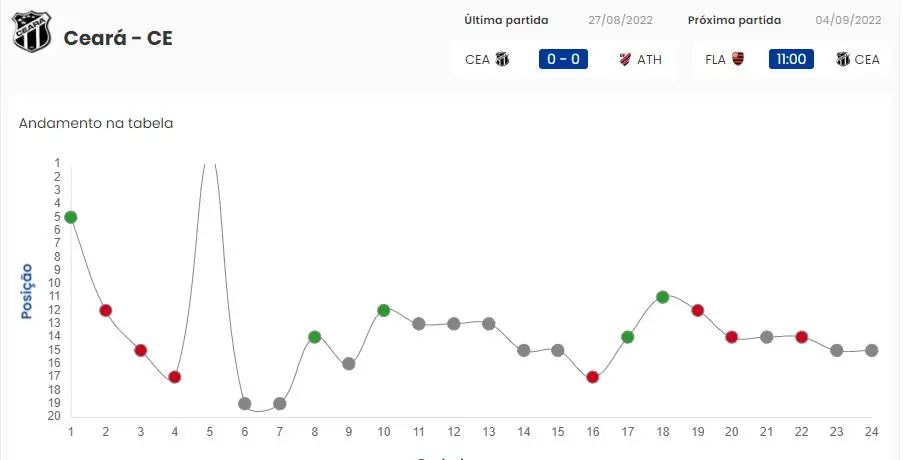905x460 pixels.
Task: Click the green data point at round 18
Action: 663,297
